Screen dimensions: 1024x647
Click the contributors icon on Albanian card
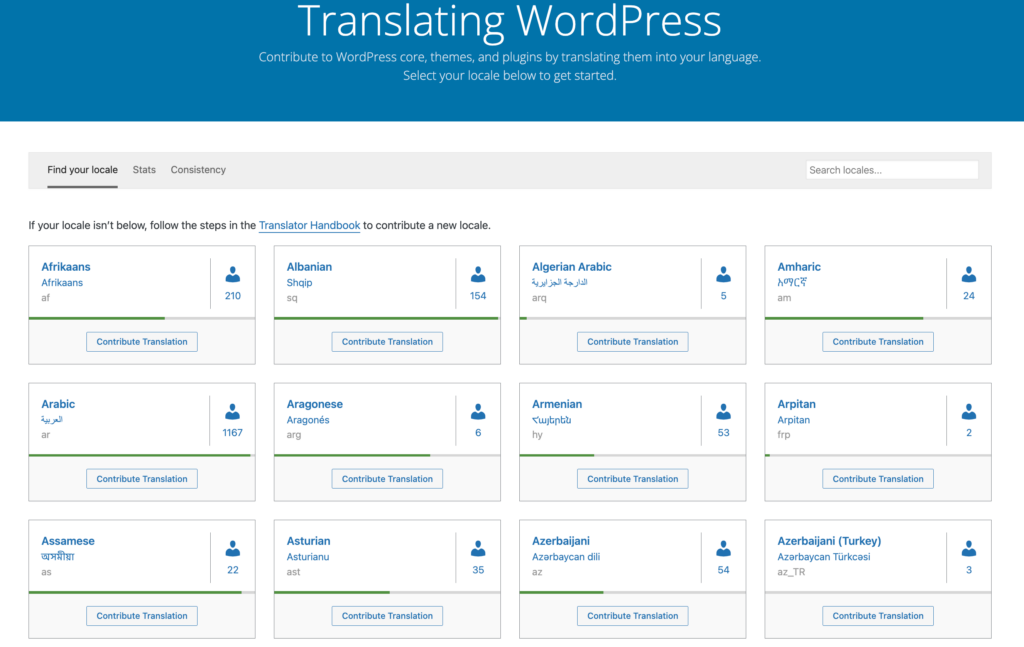coord(478,274)
